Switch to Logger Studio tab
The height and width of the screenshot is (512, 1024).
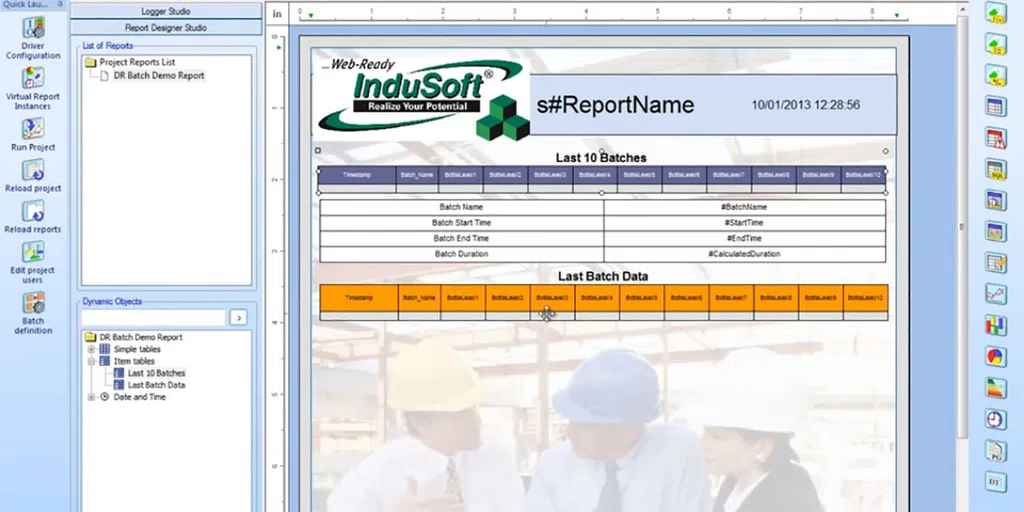click(166, 11)
